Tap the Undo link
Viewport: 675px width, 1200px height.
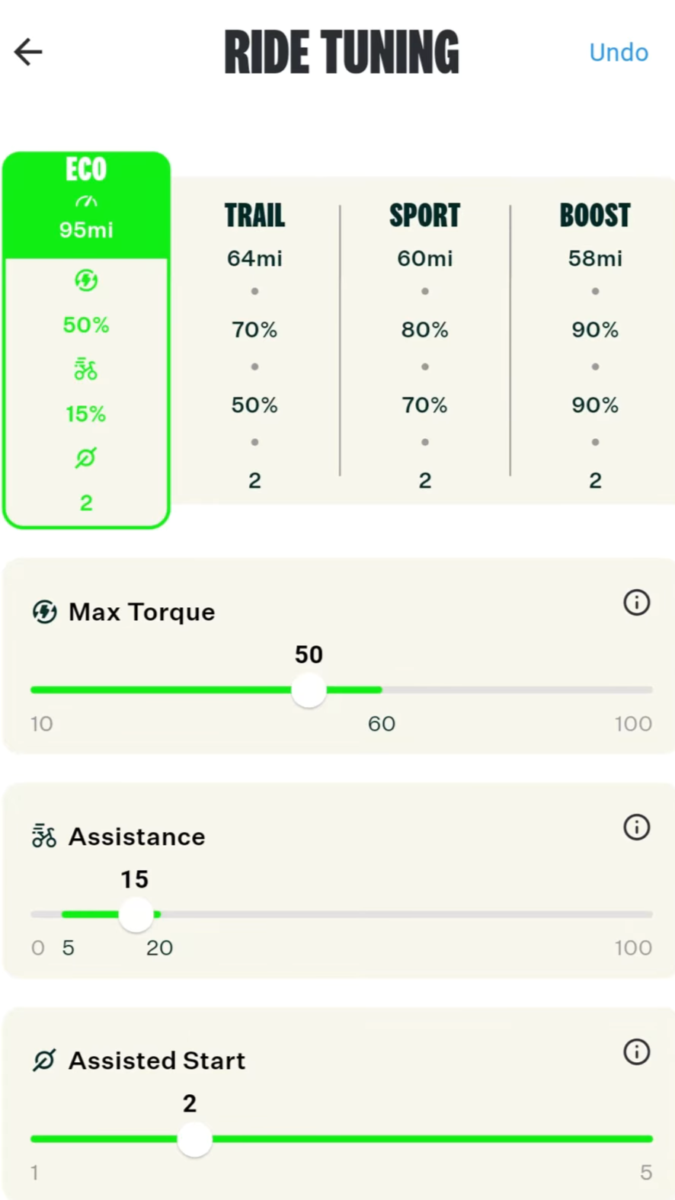coord(618,52)
